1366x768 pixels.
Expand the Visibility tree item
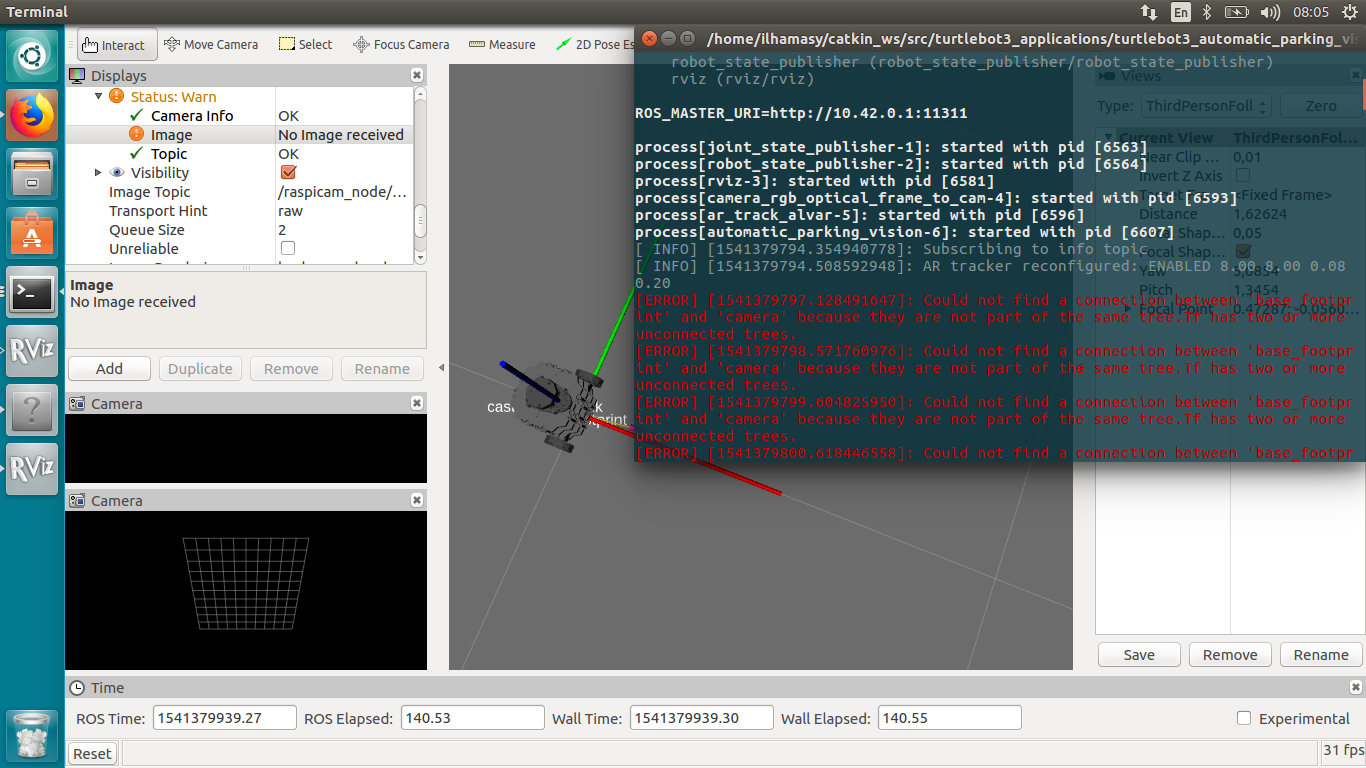pos(98,172)
